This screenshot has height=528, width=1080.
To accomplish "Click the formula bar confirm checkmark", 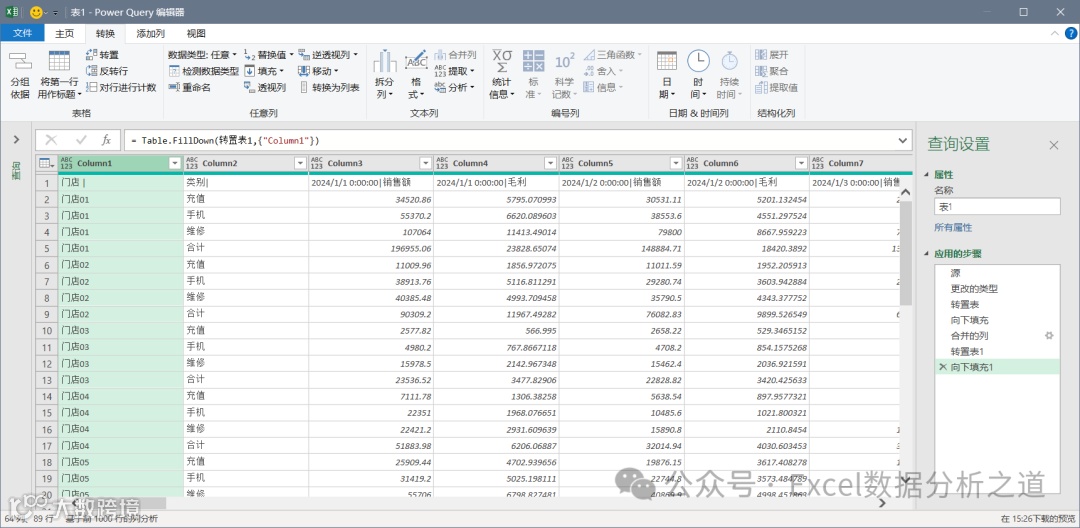I will 81,140.
